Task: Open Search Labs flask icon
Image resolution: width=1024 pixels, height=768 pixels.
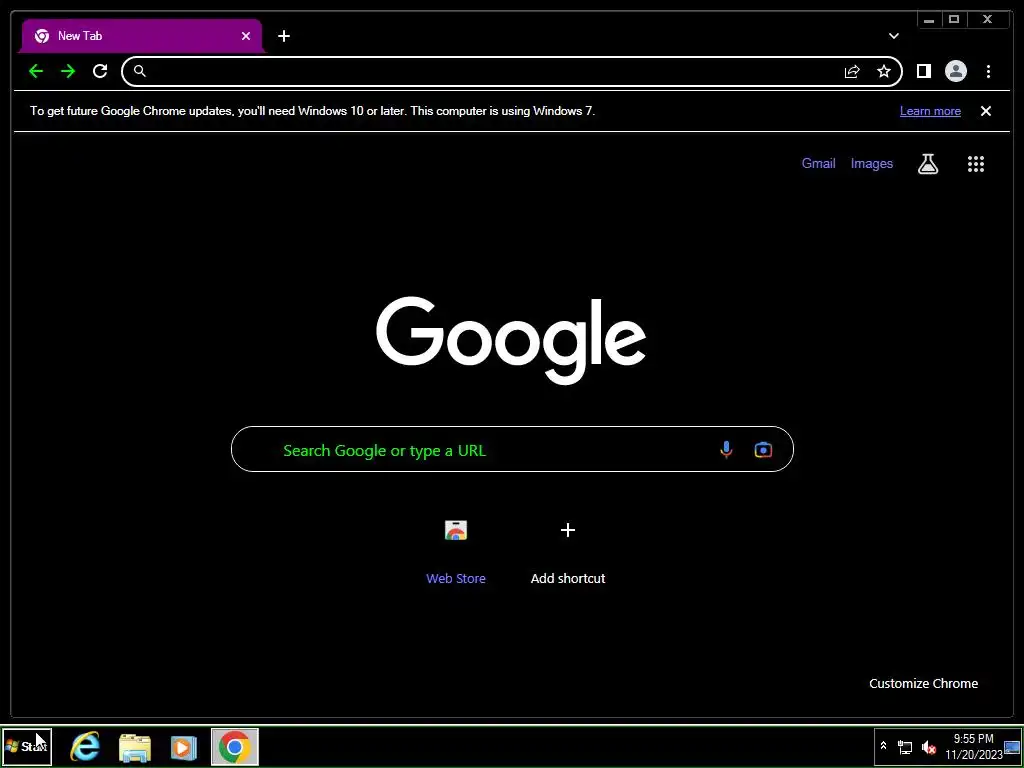Action: (928, 164)
